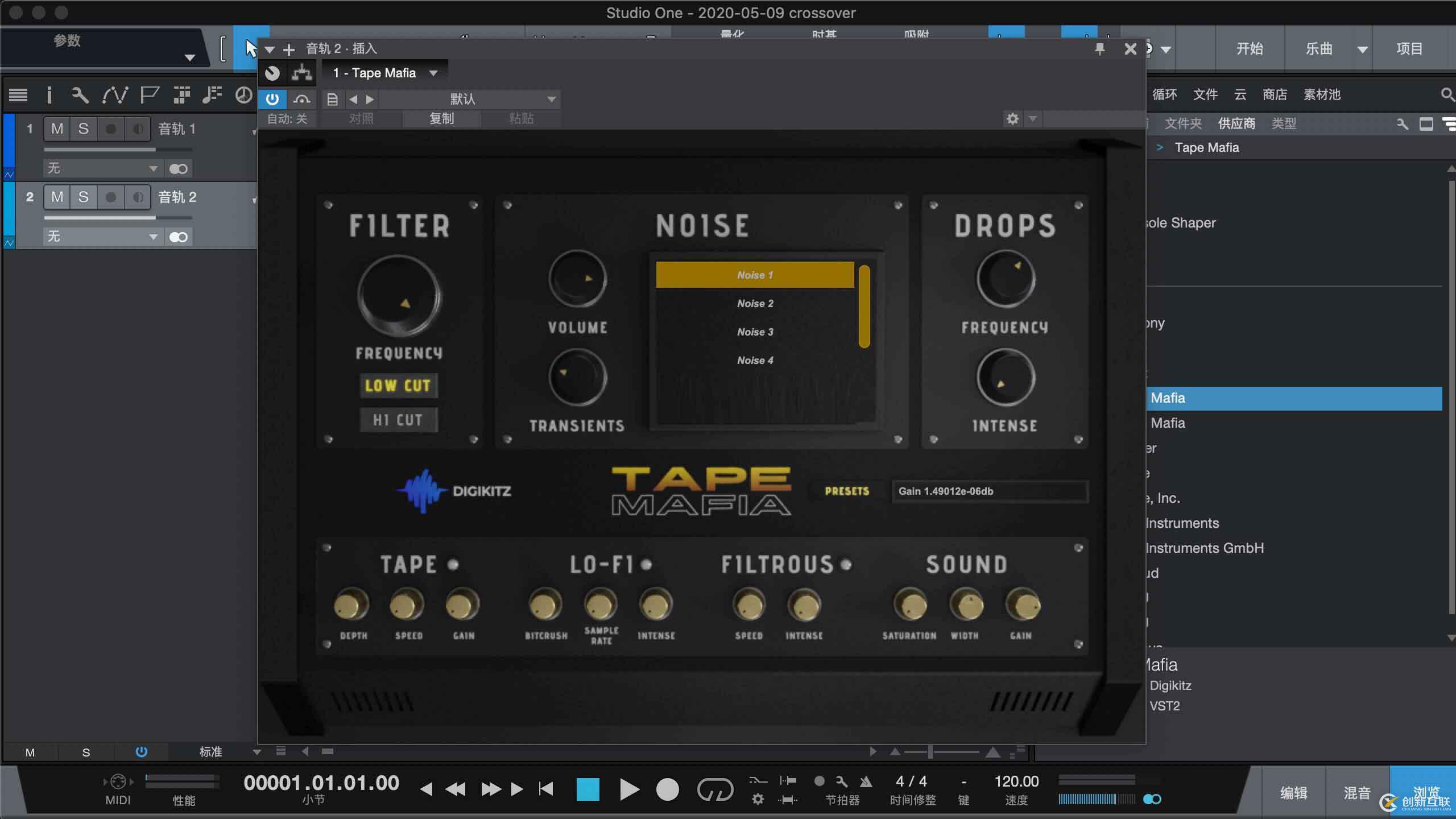Enable the LOW CUT filter mode
1456x819 pixels.
coord(398,386)
